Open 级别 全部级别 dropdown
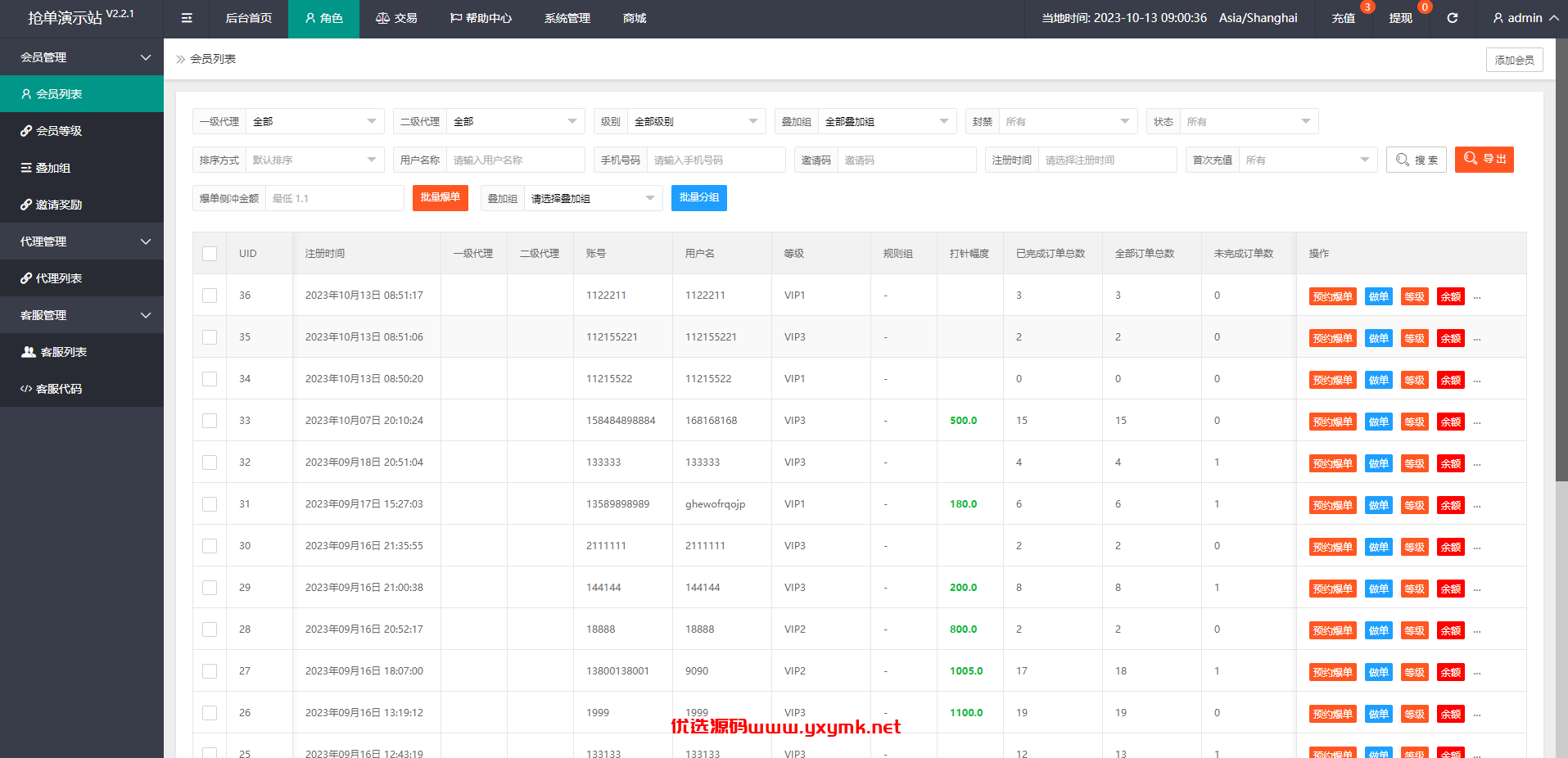 tap(697, 121)
